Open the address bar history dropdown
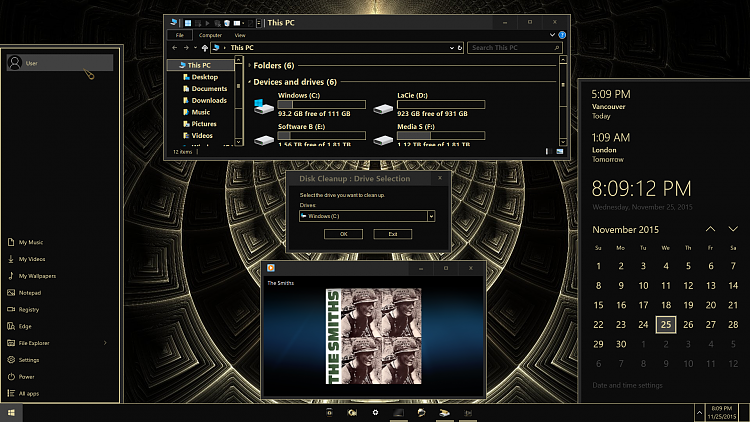This screenshot has height=422, width=750. coord(452,48)
